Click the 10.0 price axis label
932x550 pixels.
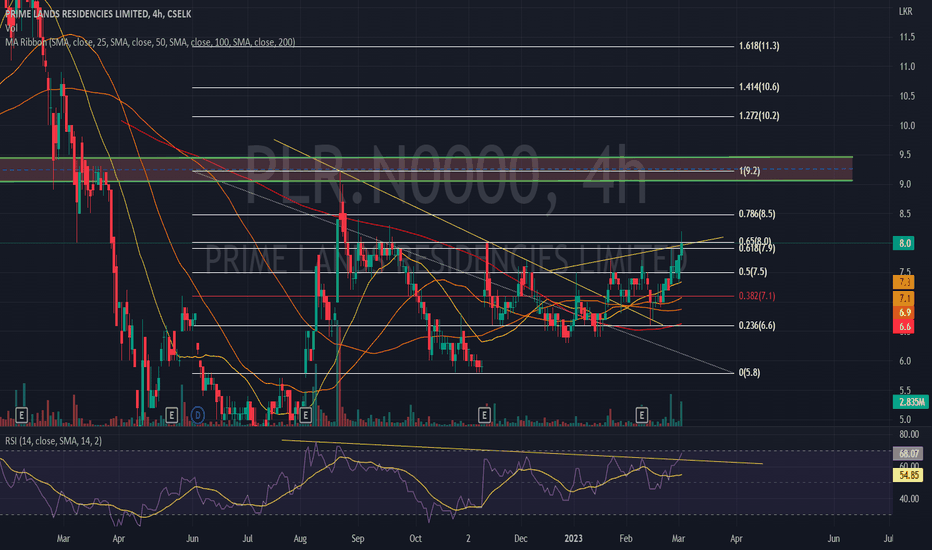pos(907,125)
